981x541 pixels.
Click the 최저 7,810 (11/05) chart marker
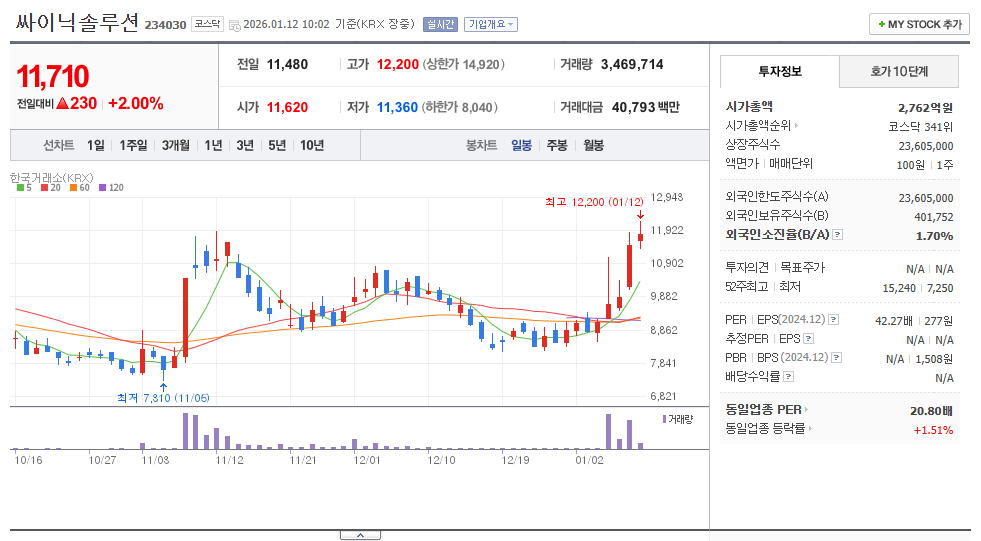coord(163,398)
